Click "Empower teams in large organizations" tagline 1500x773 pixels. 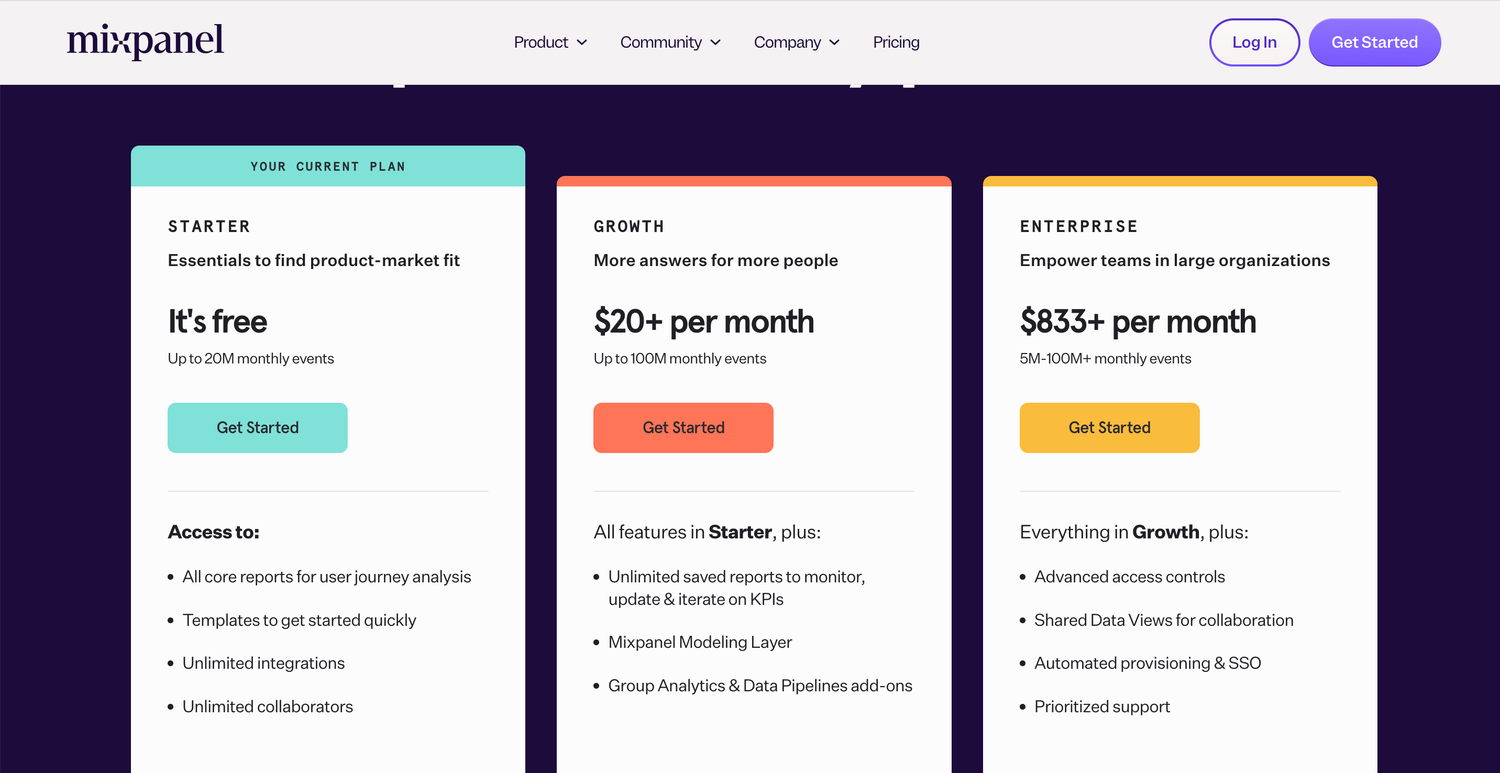coord(1175,260)
